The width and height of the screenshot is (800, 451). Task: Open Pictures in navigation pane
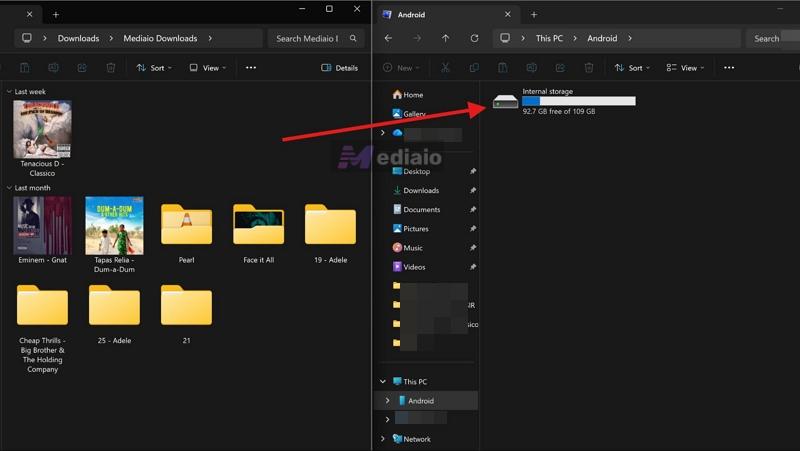411,229
